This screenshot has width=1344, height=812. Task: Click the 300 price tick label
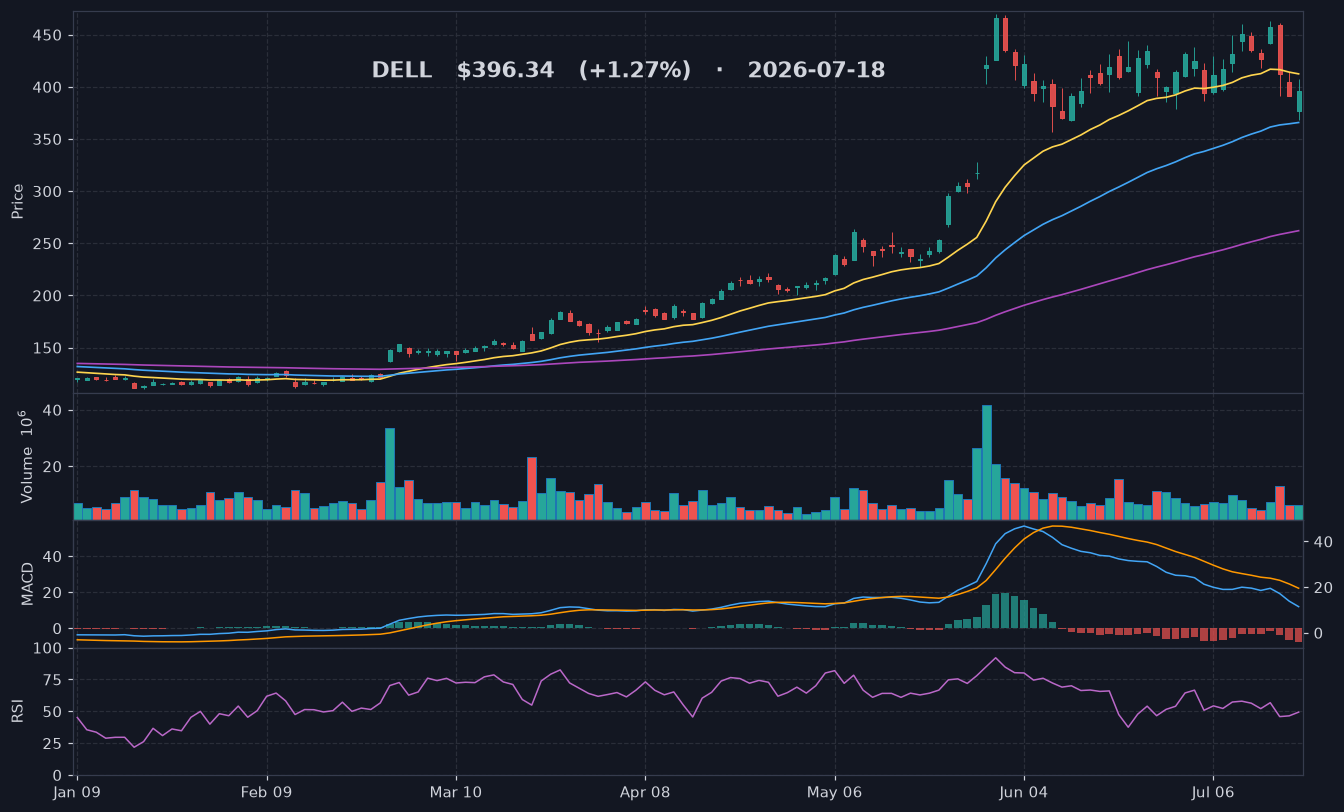(48, 192)
